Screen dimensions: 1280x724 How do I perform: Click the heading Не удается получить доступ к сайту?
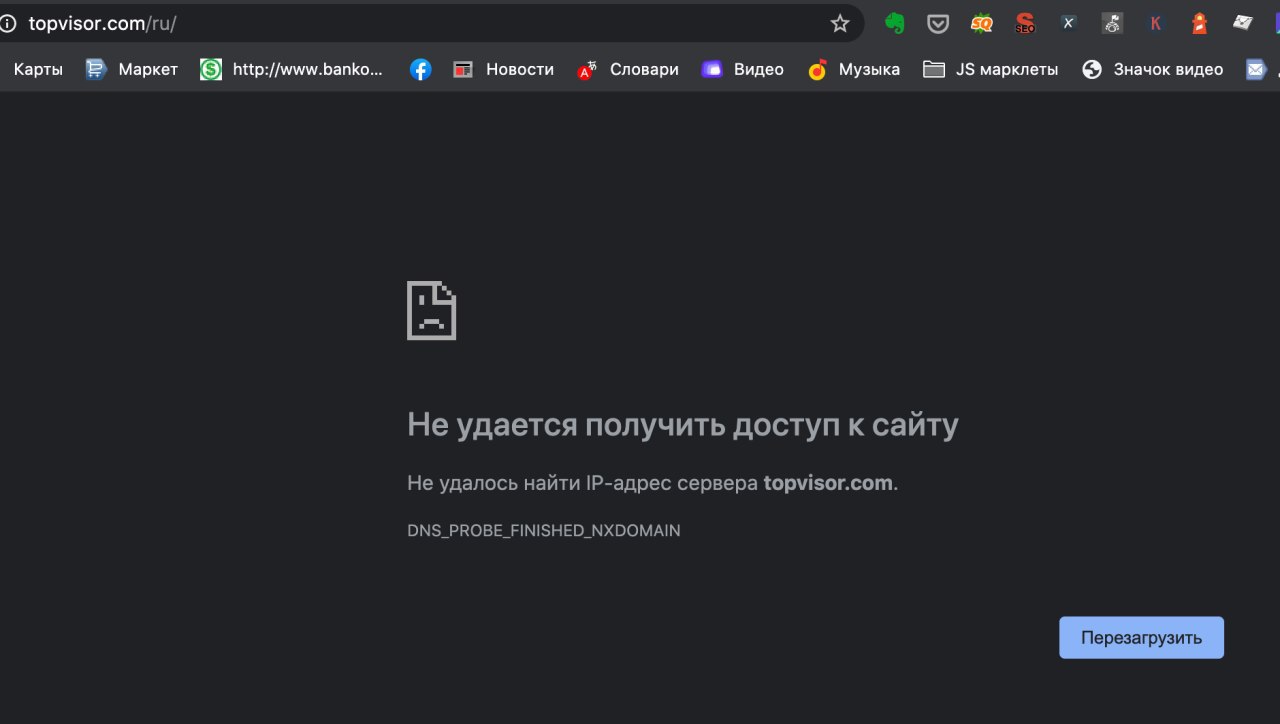click(683, 425)
